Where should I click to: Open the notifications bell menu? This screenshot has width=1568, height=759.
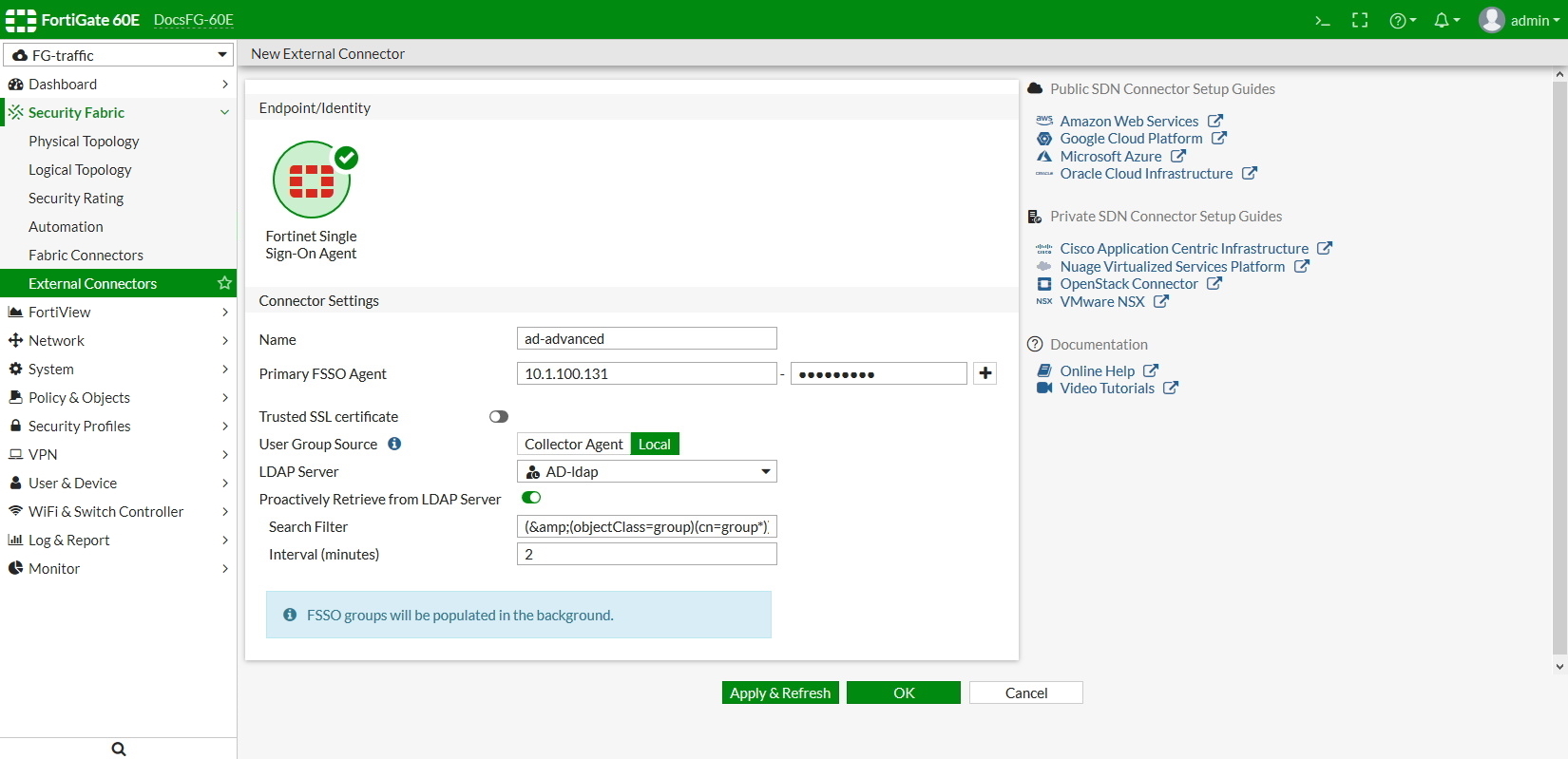pyautogui.click(x=1446, y=20)
